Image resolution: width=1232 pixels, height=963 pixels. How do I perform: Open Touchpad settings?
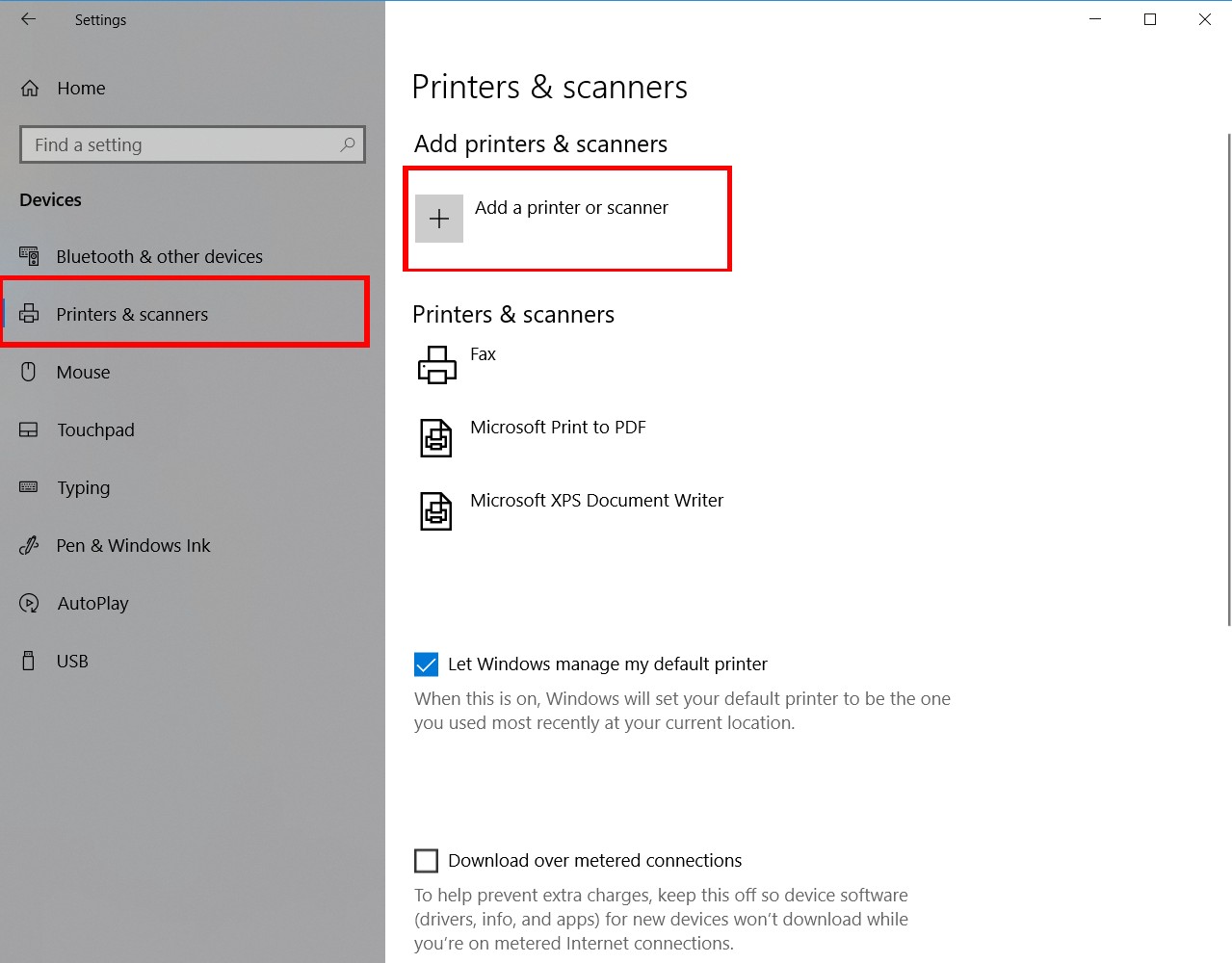95,429
